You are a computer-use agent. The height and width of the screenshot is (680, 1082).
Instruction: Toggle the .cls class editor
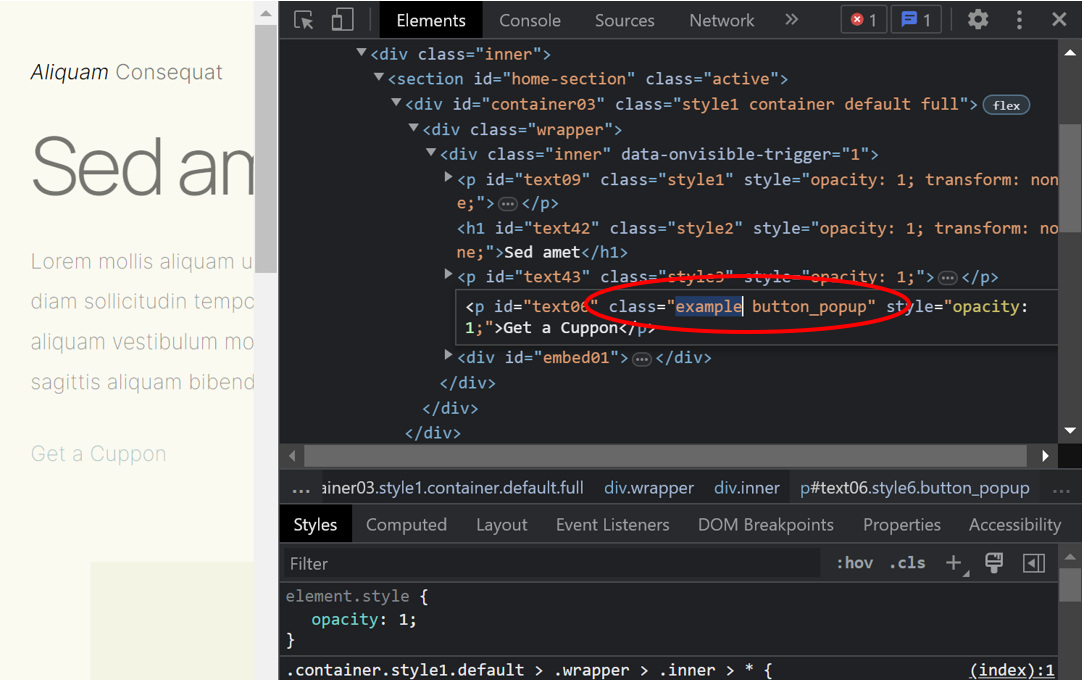tap(907, 563)
